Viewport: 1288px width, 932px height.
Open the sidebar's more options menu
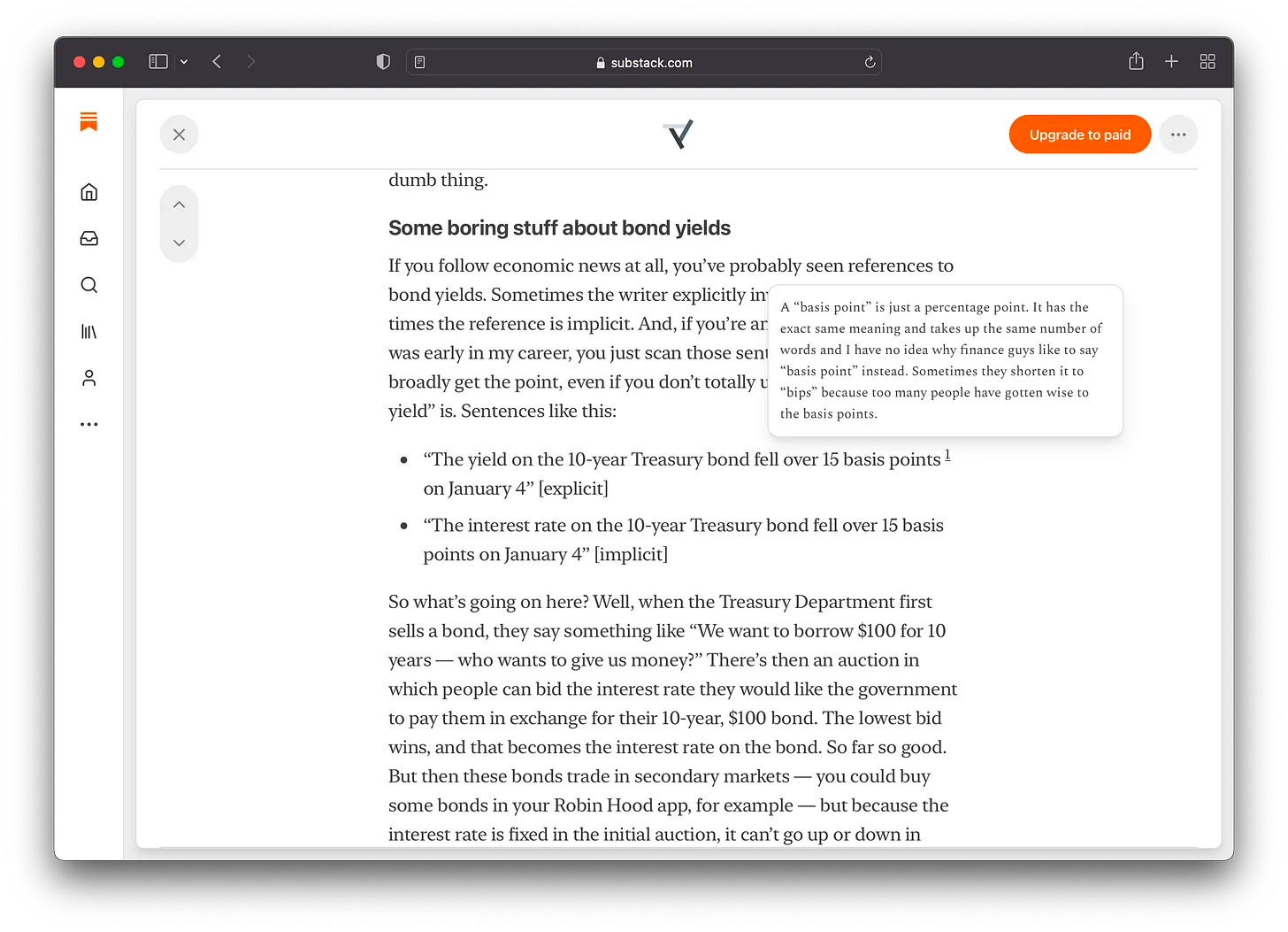pos(88,423)
